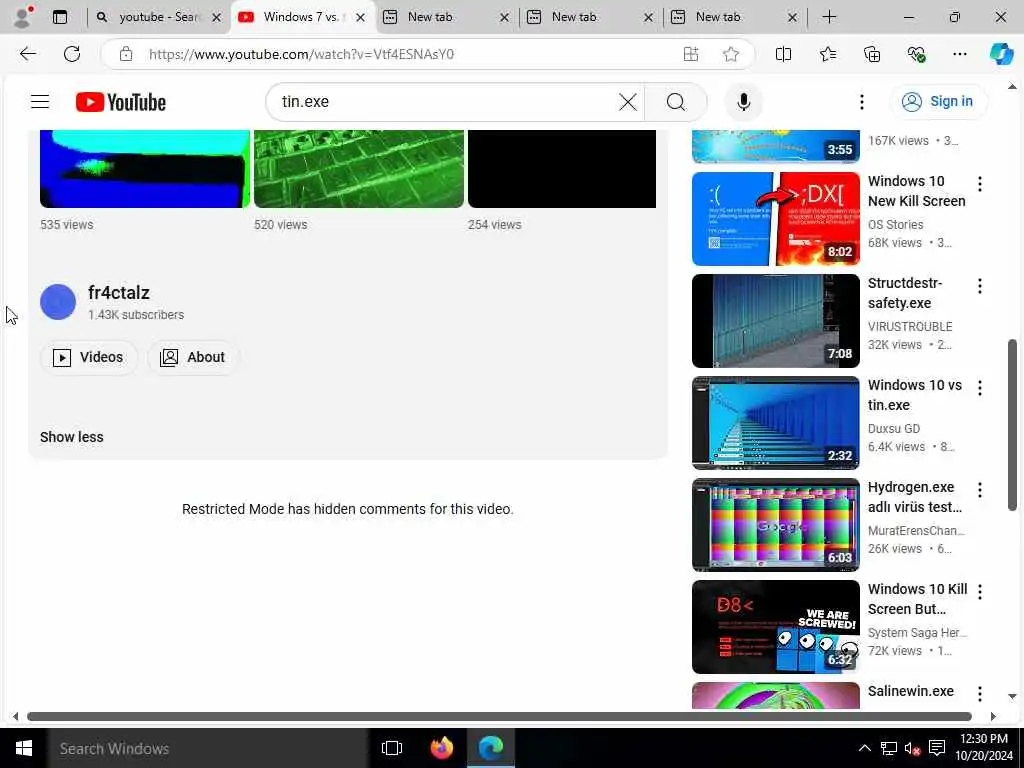Open options for Salinewin.exe video

point(980,694)
